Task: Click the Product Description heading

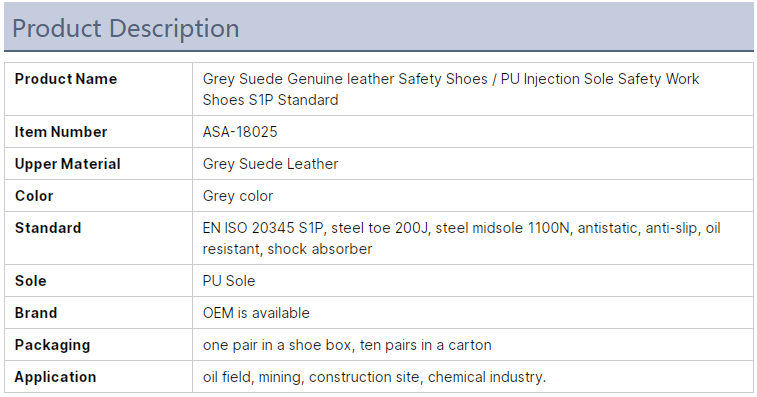Action: pyautogui.click(x=126, y=28)
